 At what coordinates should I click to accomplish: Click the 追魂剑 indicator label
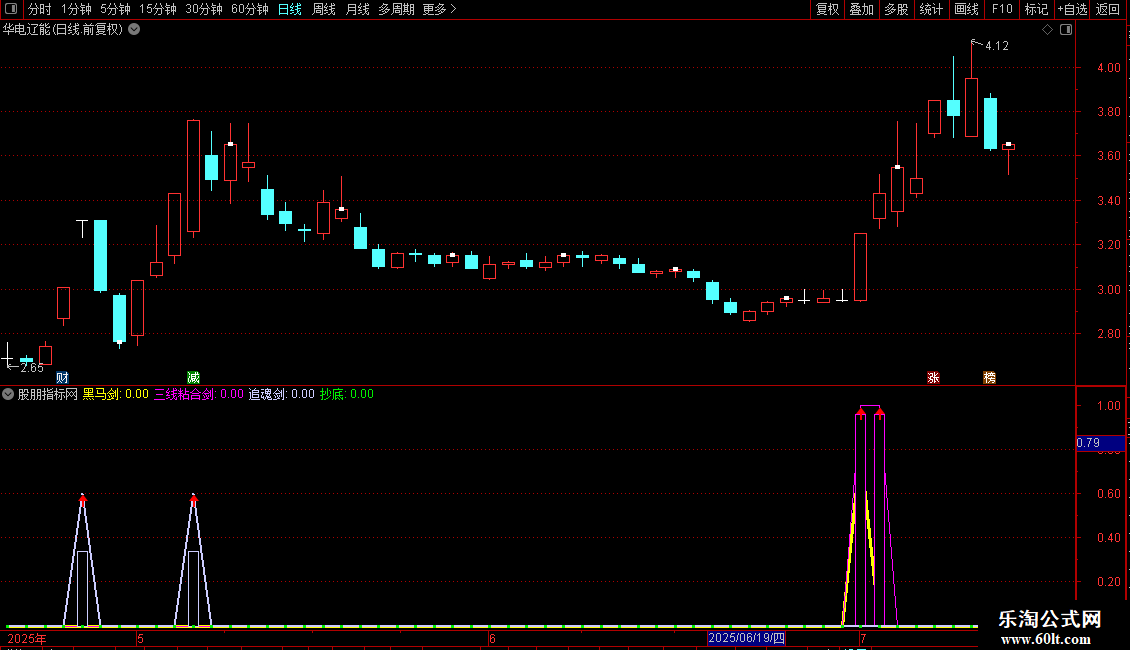282,394
